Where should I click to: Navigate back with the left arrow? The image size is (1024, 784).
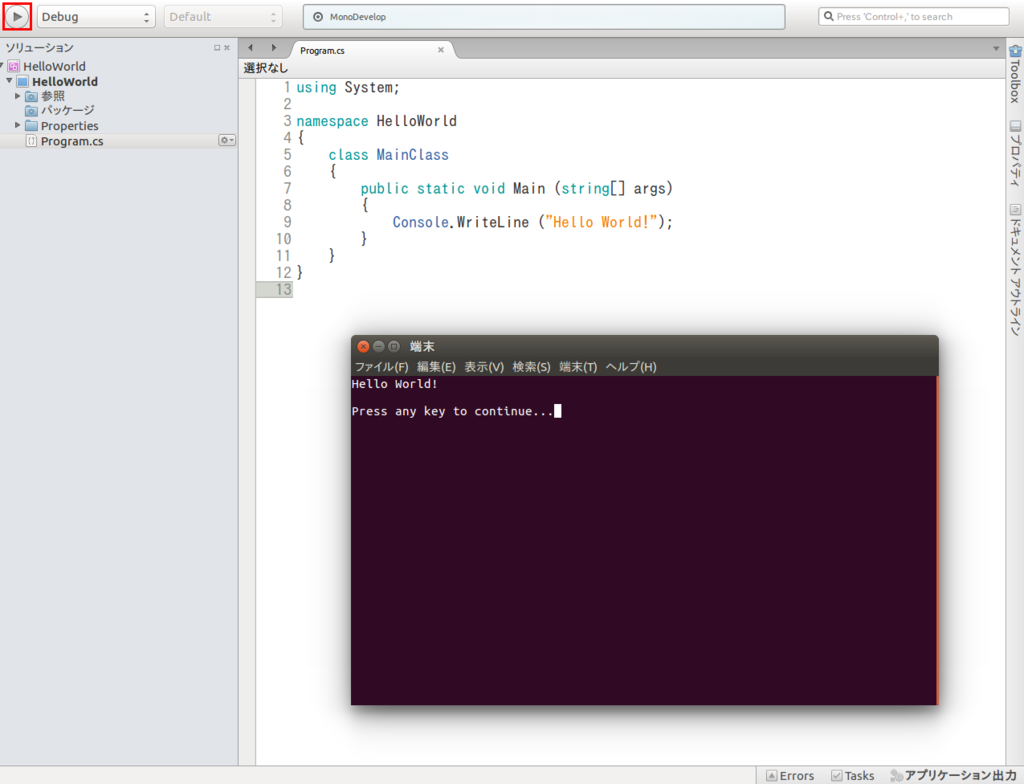click(250, 48)
